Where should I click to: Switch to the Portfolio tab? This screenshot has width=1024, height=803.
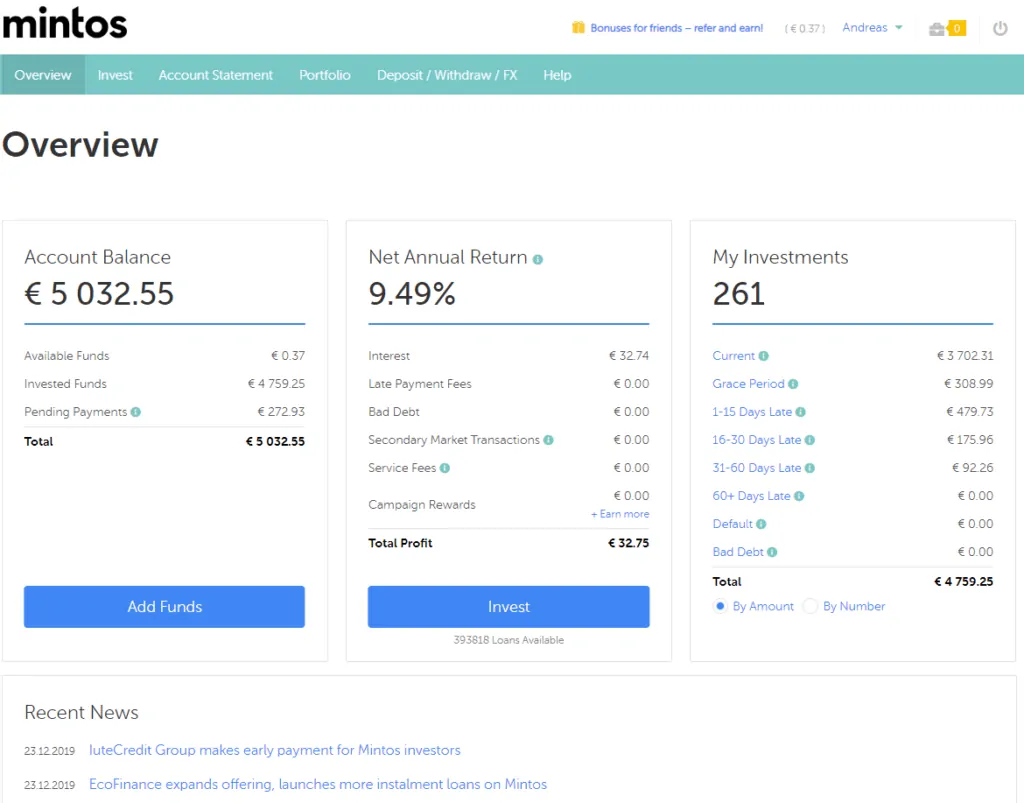(x=325, y=75)
